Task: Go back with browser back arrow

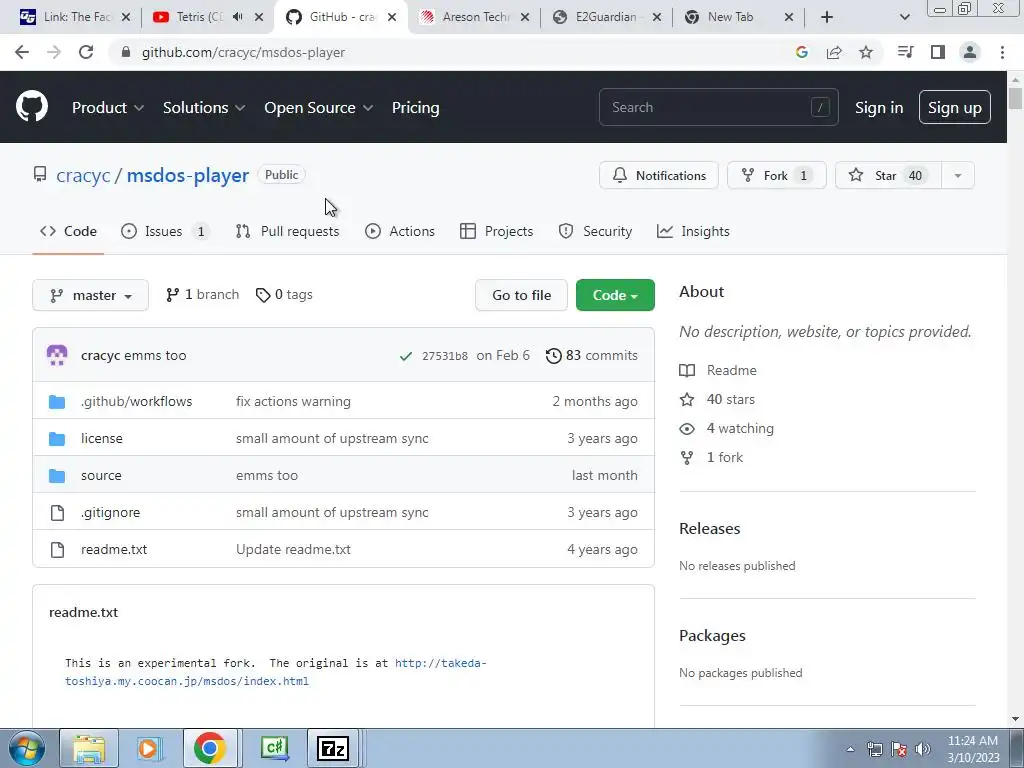Action: 22,52
